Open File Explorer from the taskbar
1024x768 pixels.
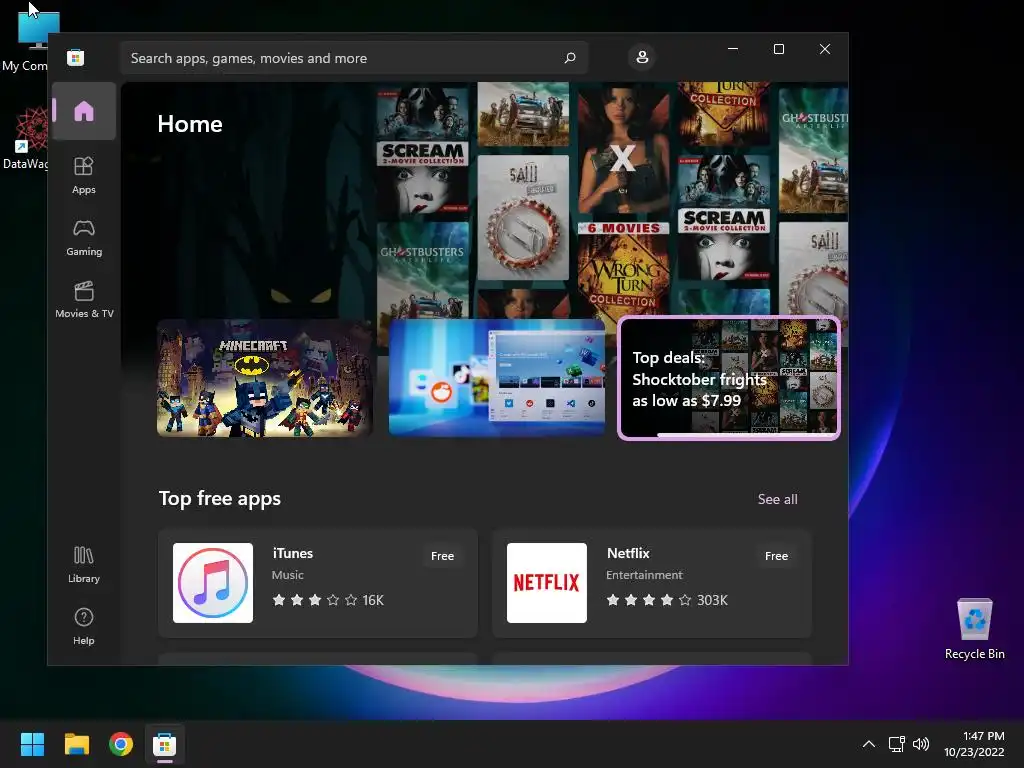(76, 744)
